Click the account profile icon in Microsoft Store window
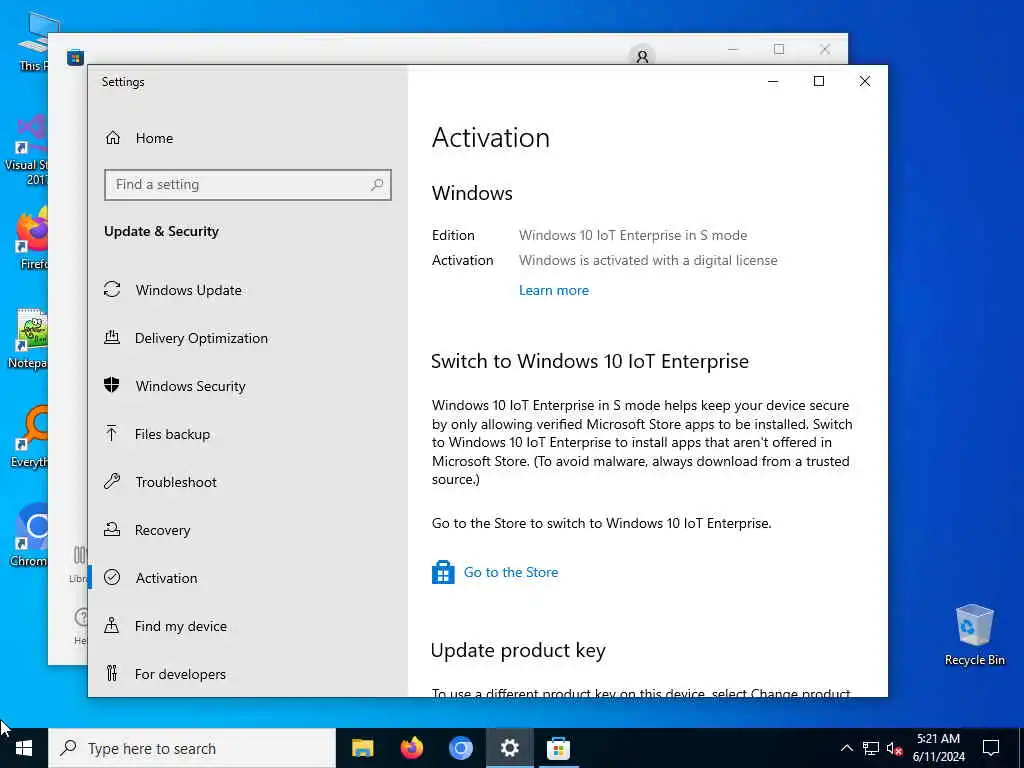 (x=642, y=57)
